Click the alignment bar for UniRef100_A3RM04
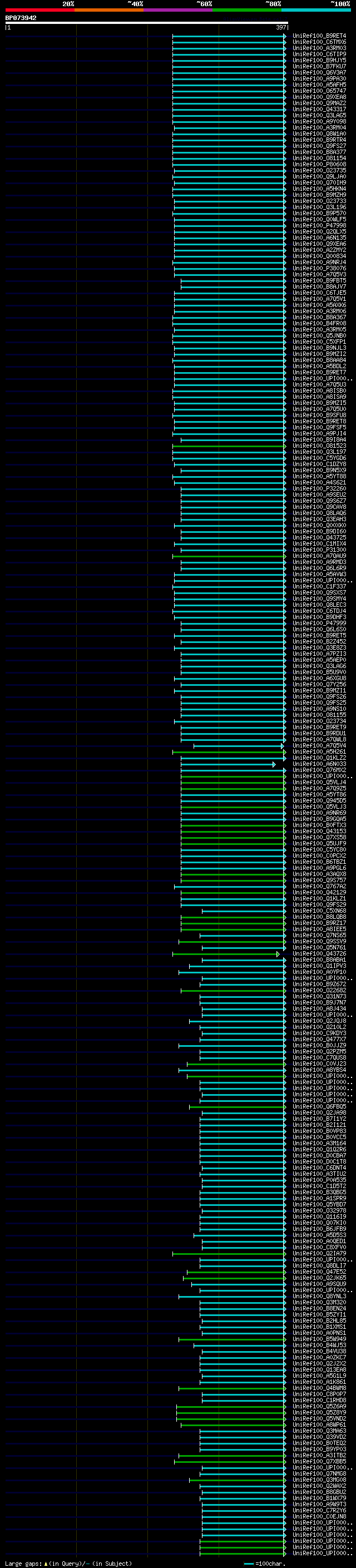The image size is (356, 1568). (x=230, y=127)
